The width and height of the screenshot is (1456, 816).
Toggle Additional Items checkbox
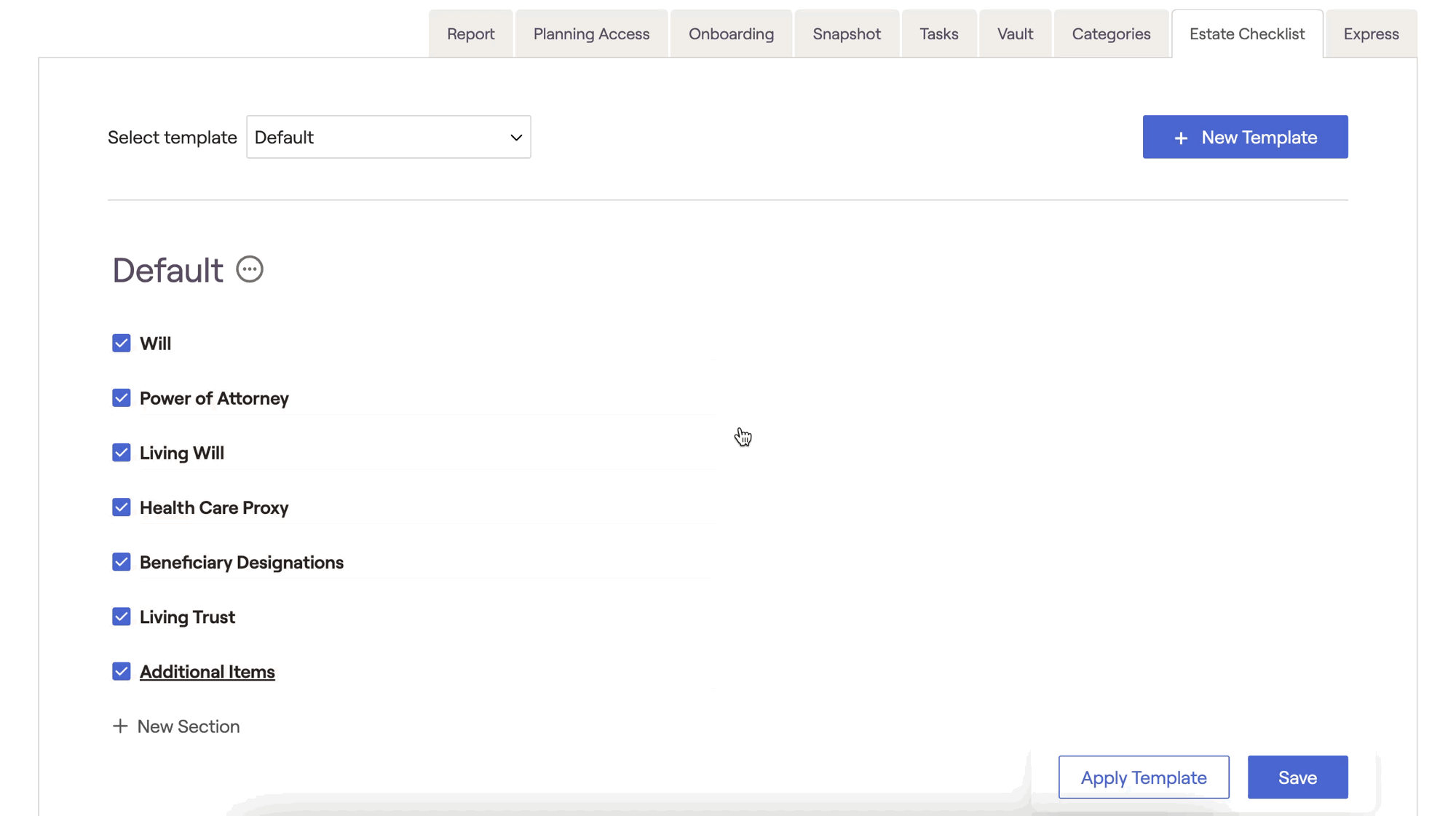(122, 671)
